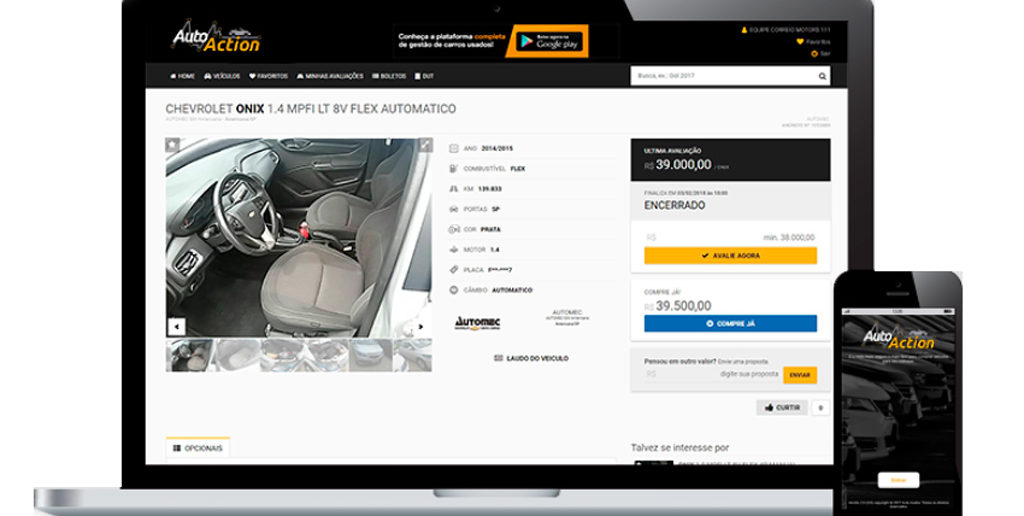Go to Minhas Avaliações in navbar
This screenshot has height=516, width=1024.
(329, 76)
